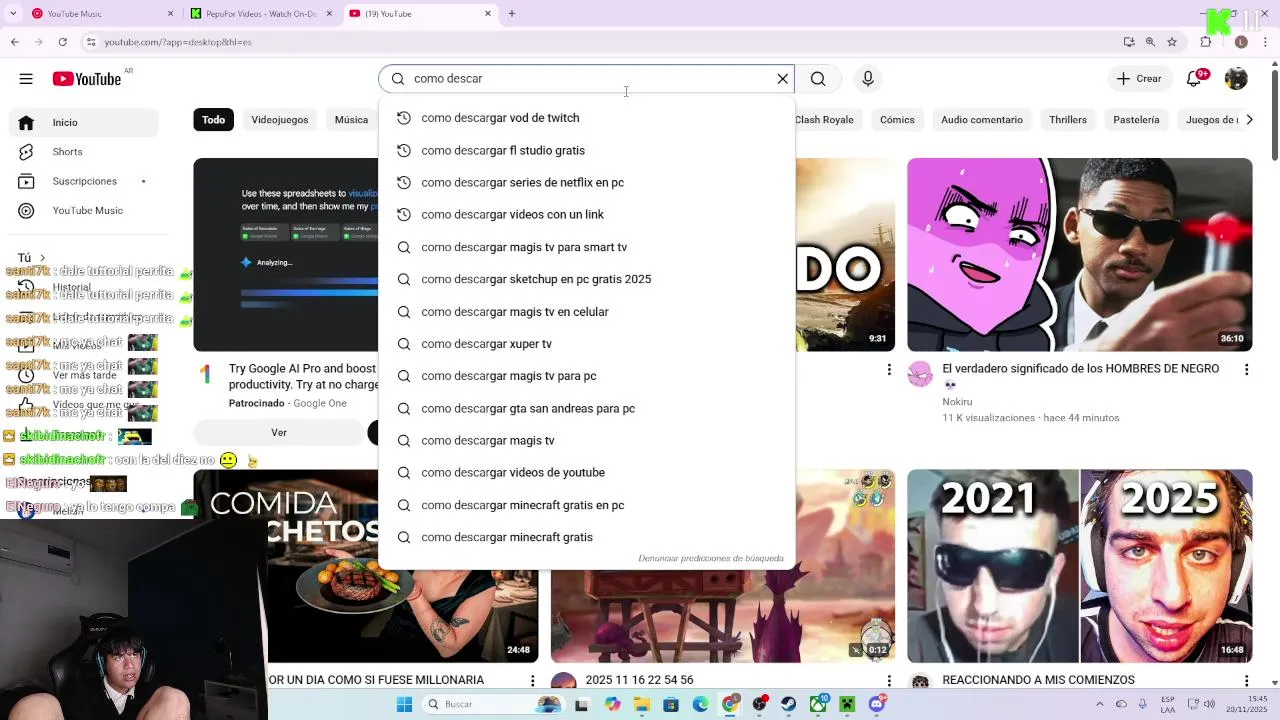Open Discord from the taskbar
This screenshot has height=720, width=1280.
click(877, 704)
